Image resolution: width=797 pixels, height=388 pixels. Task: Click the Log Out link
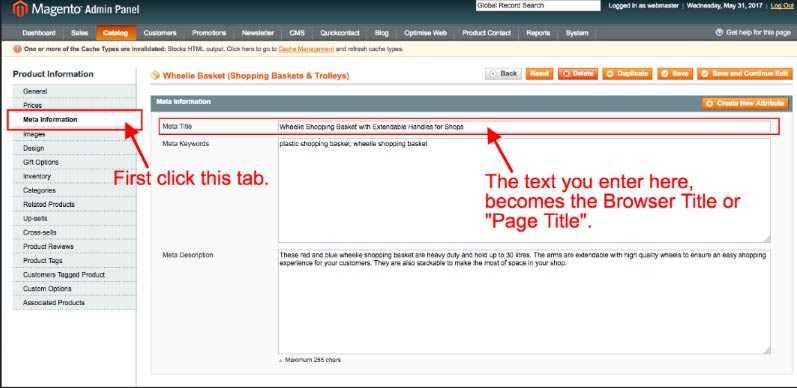[x=781, y=6]
